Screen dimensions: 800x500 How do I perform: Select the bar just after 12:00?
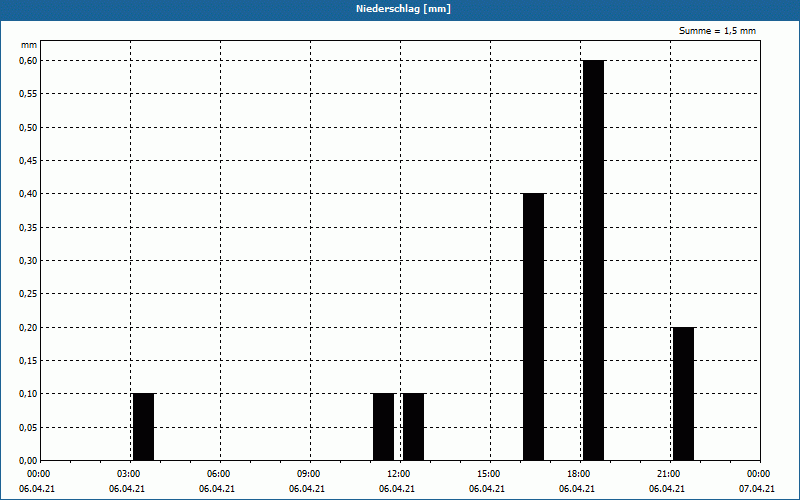point(414,427)
